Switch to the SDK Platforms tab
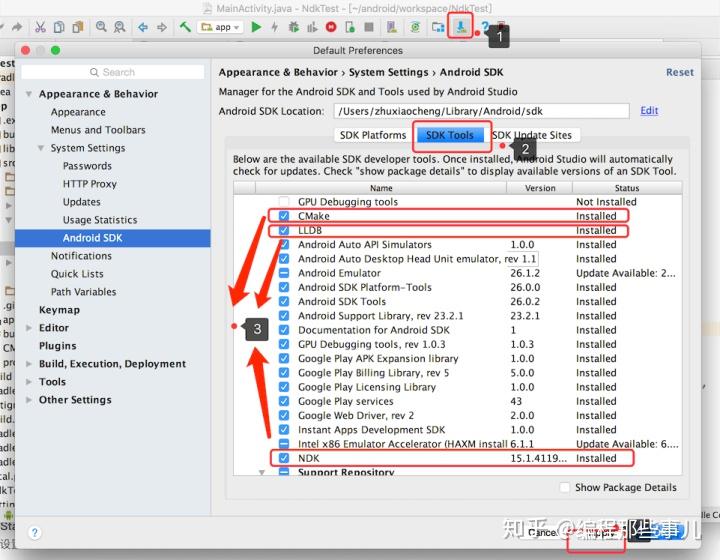 [x=373, y=135]
